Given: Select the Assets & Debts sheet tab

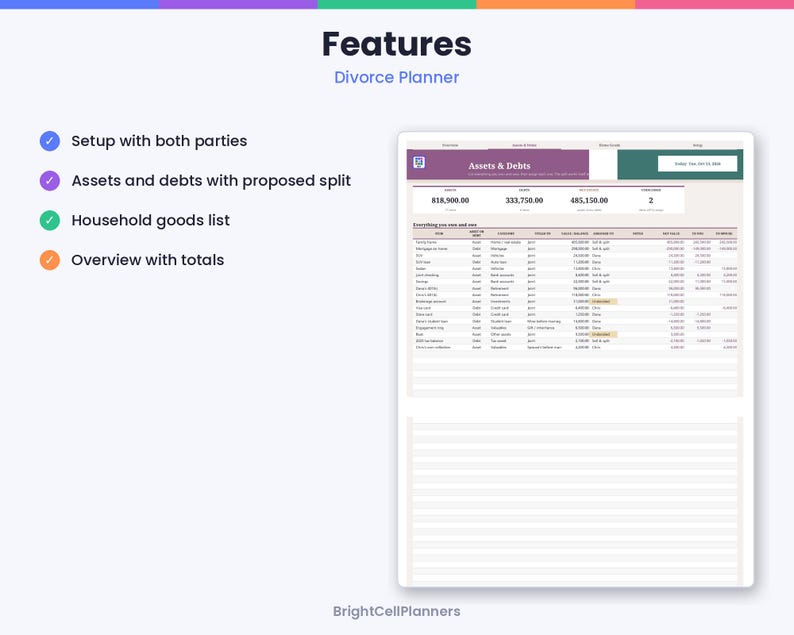Looking at the screenshot, I should point(524,145).
